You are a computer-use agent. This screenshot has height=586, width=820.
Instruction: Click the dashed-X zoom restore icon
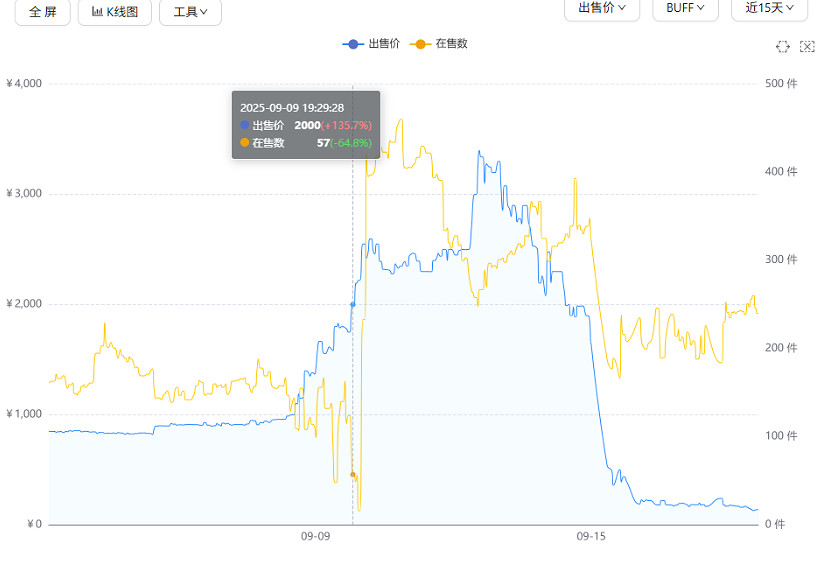point(806,46)
